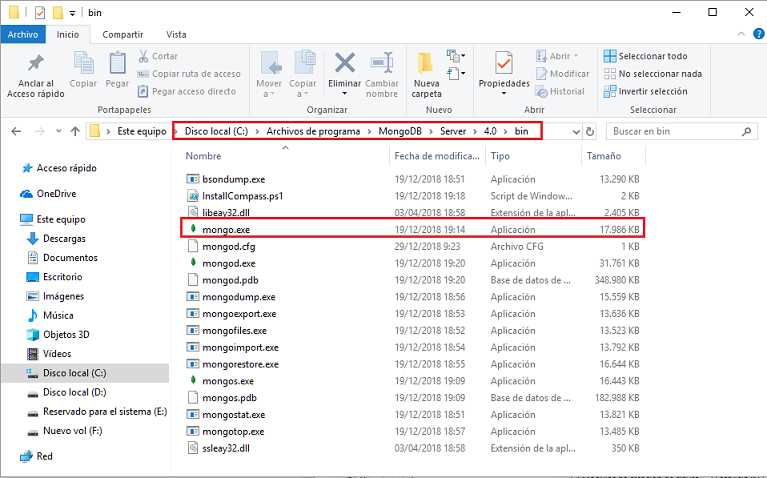Open recent locations dropdown arrow

(59, 131)
